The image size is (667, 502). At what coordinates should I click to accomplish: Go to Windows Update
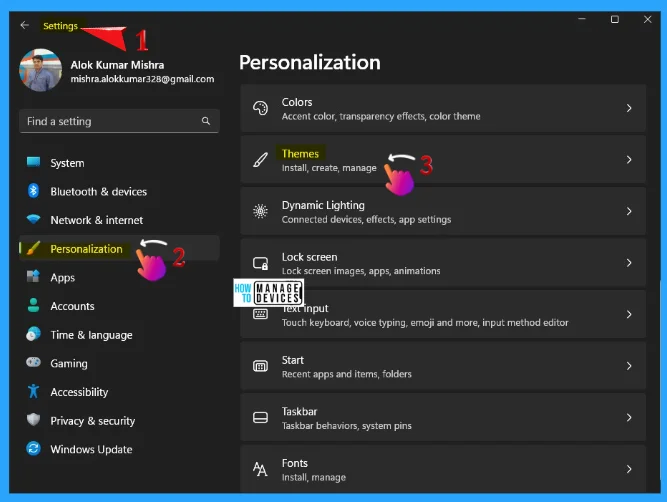click(119, 449)
